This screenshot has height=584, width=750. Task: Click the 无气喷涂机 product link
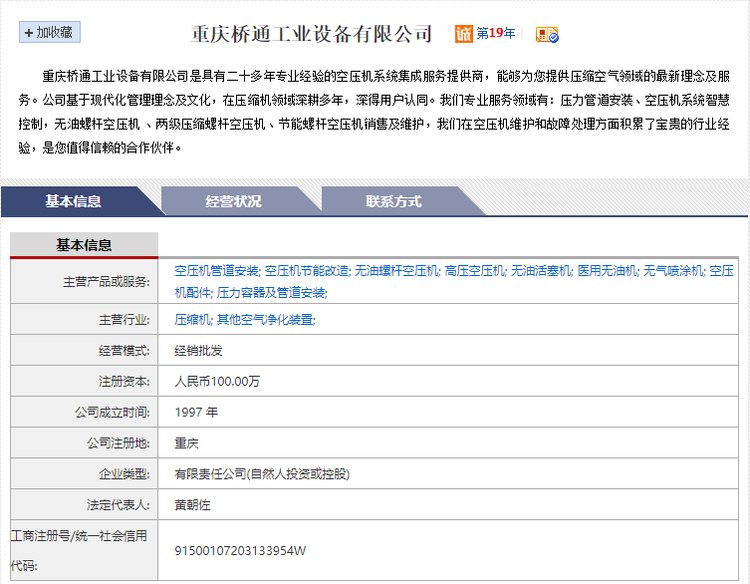tap(674, 271)
